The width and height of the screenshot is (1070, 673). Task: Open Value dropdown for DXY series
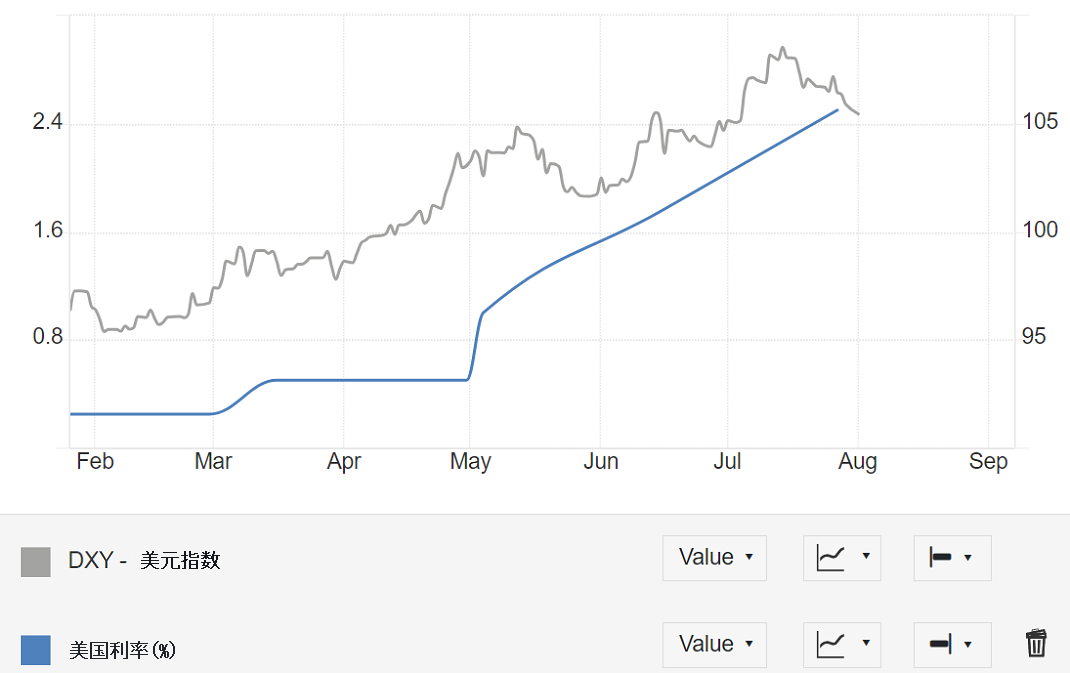coord(714,558)
